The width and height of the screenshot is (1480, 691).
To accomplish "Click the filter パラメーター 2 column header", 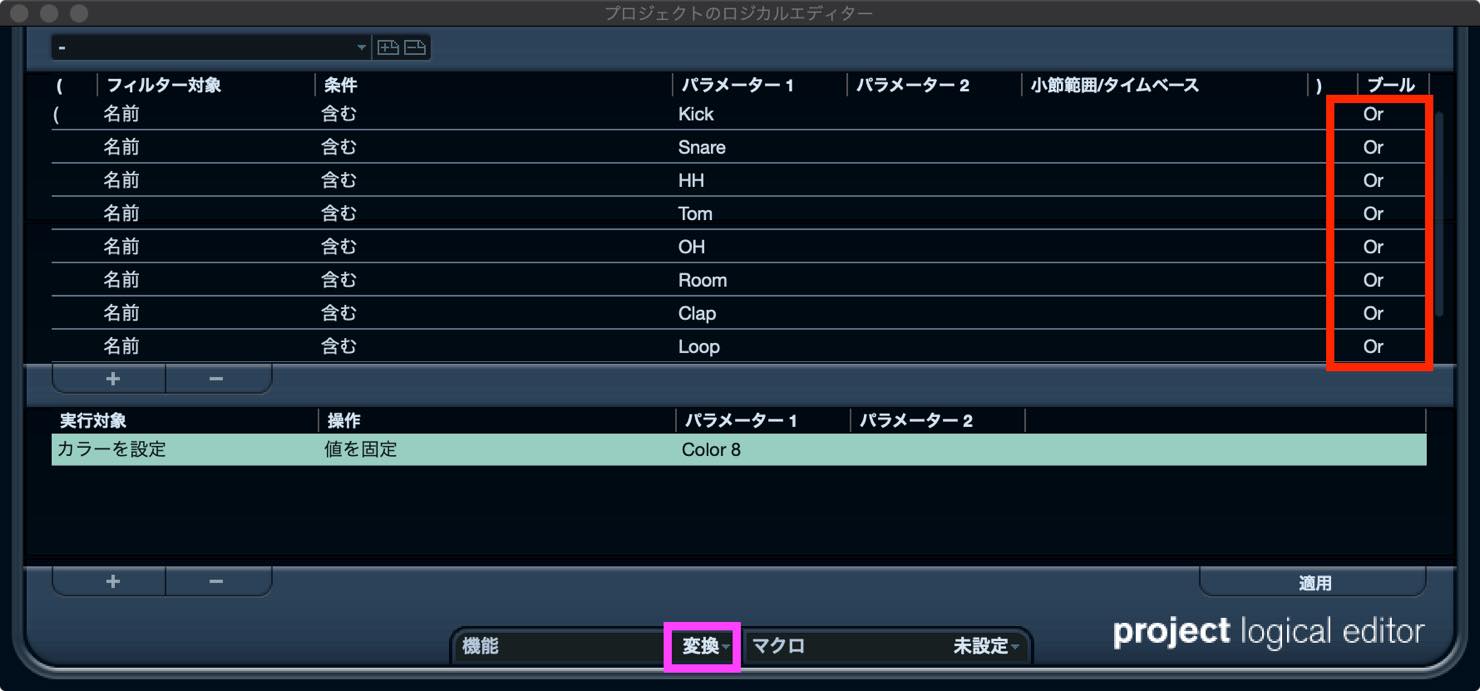I will 912,85.
